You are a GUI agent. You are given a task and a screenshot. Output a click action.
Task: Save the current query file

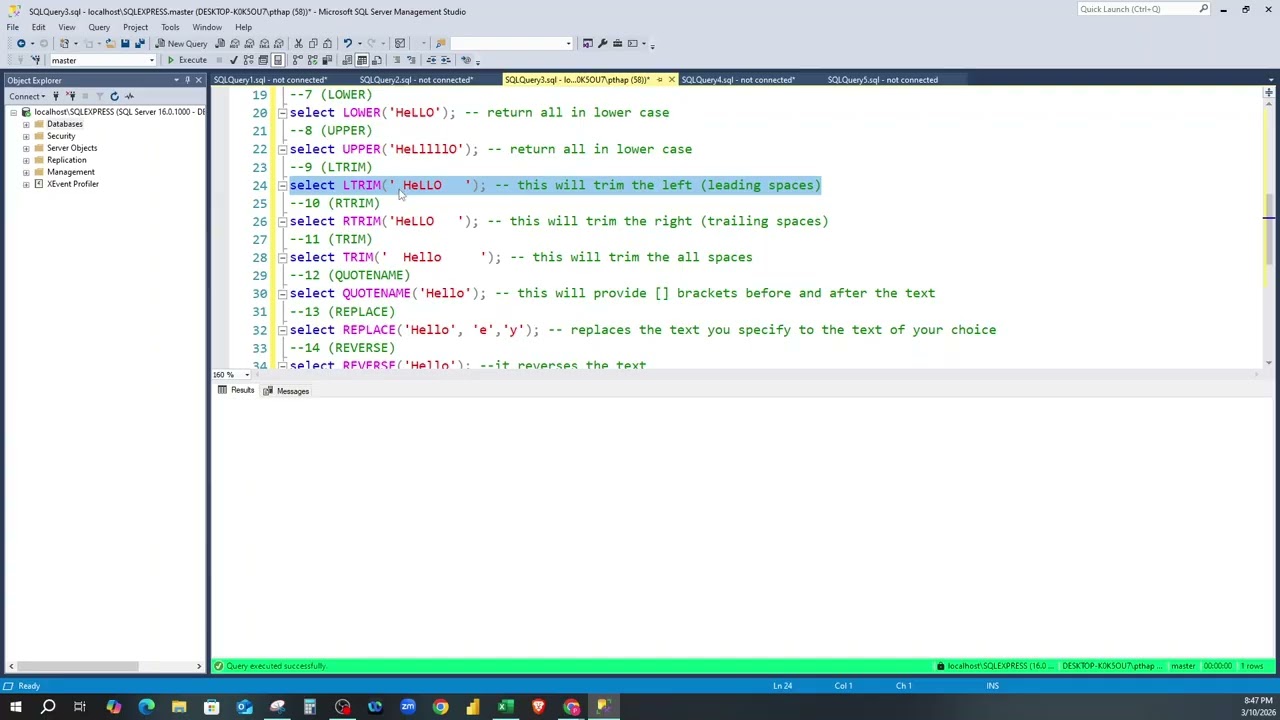coord(125,43)
